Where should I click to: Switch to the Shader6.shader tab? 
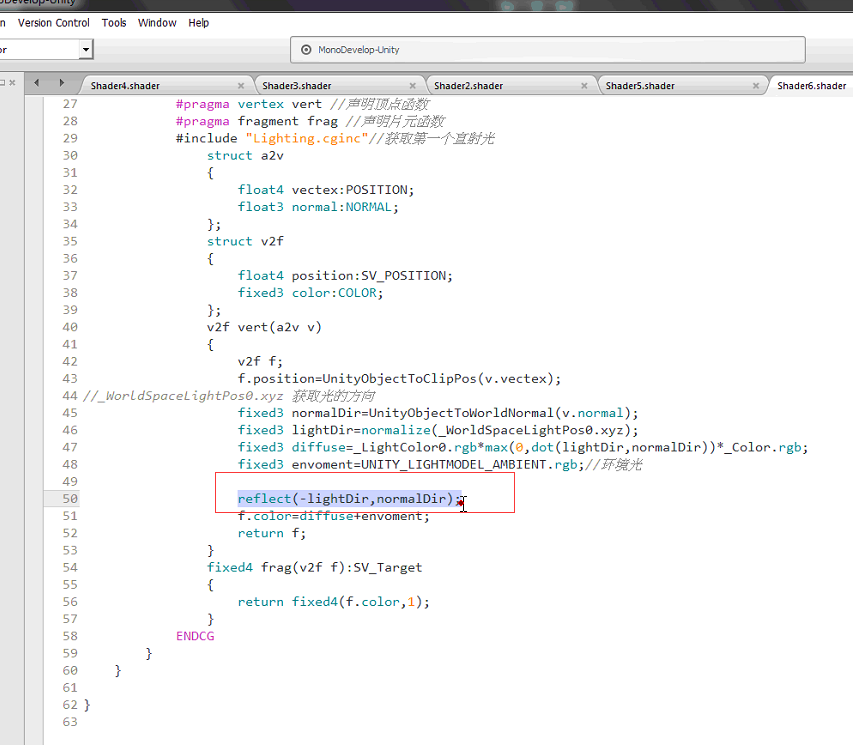pos(811,85)
